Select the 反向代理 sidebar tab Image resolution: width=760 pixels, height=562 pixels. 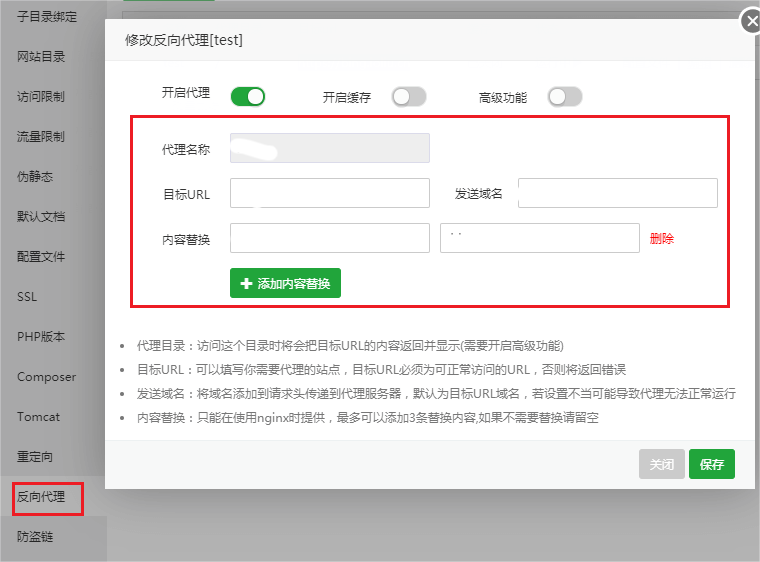(41, 497)
